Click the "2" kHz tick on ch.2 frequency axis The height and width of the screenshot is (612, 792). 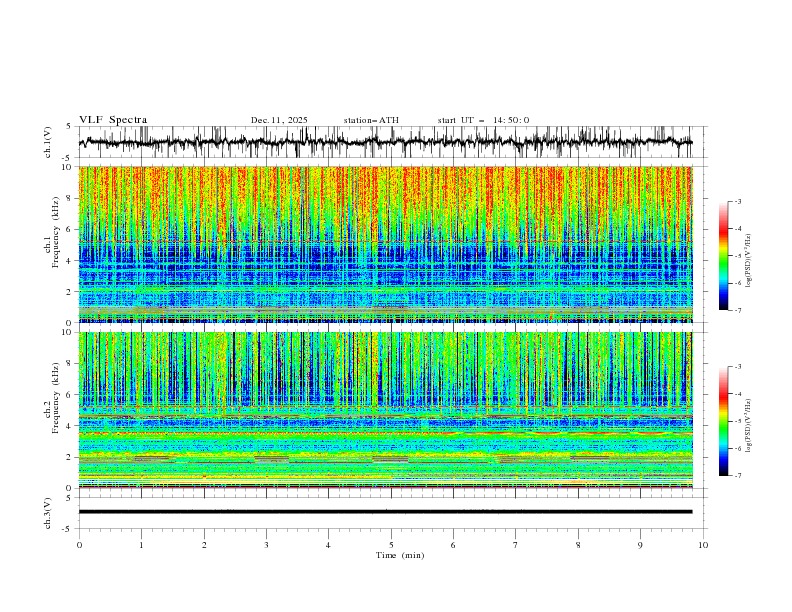(x=71, y=457)
